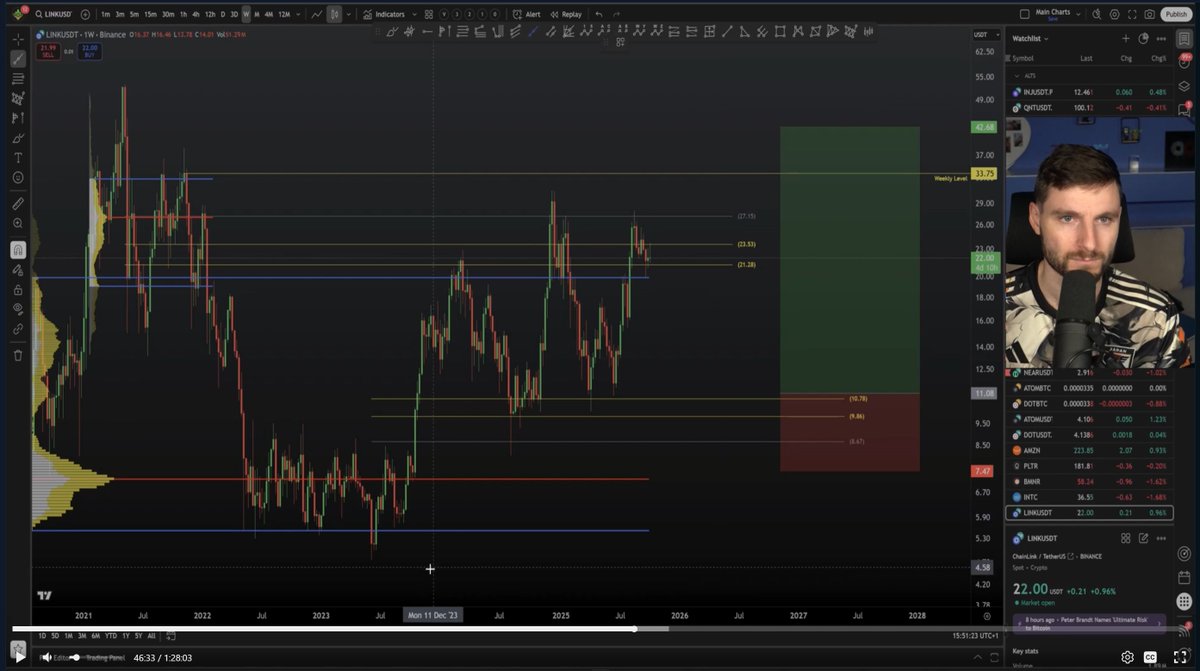Image resolution: width=1200 pixels, height=671 pixels.
Task: Edit LINKUSDT symbol details with pencil icon
Action: coord(1143,538)
